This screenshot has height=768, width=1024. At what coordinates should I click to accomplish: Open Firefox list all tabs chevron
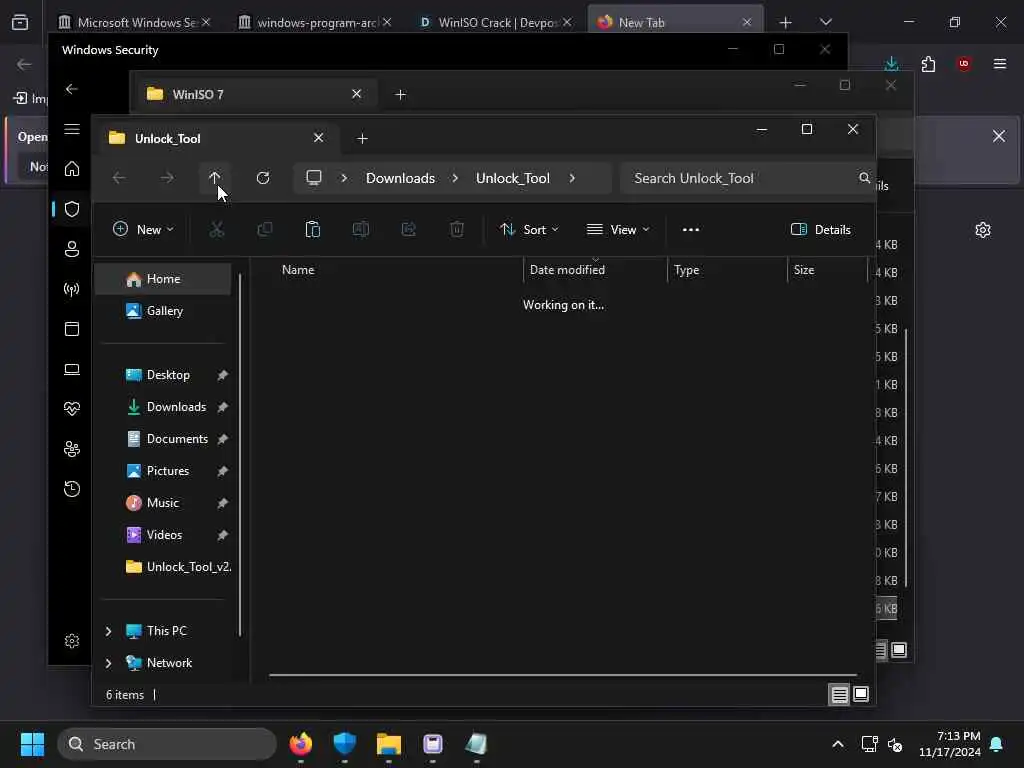(825, 22)
